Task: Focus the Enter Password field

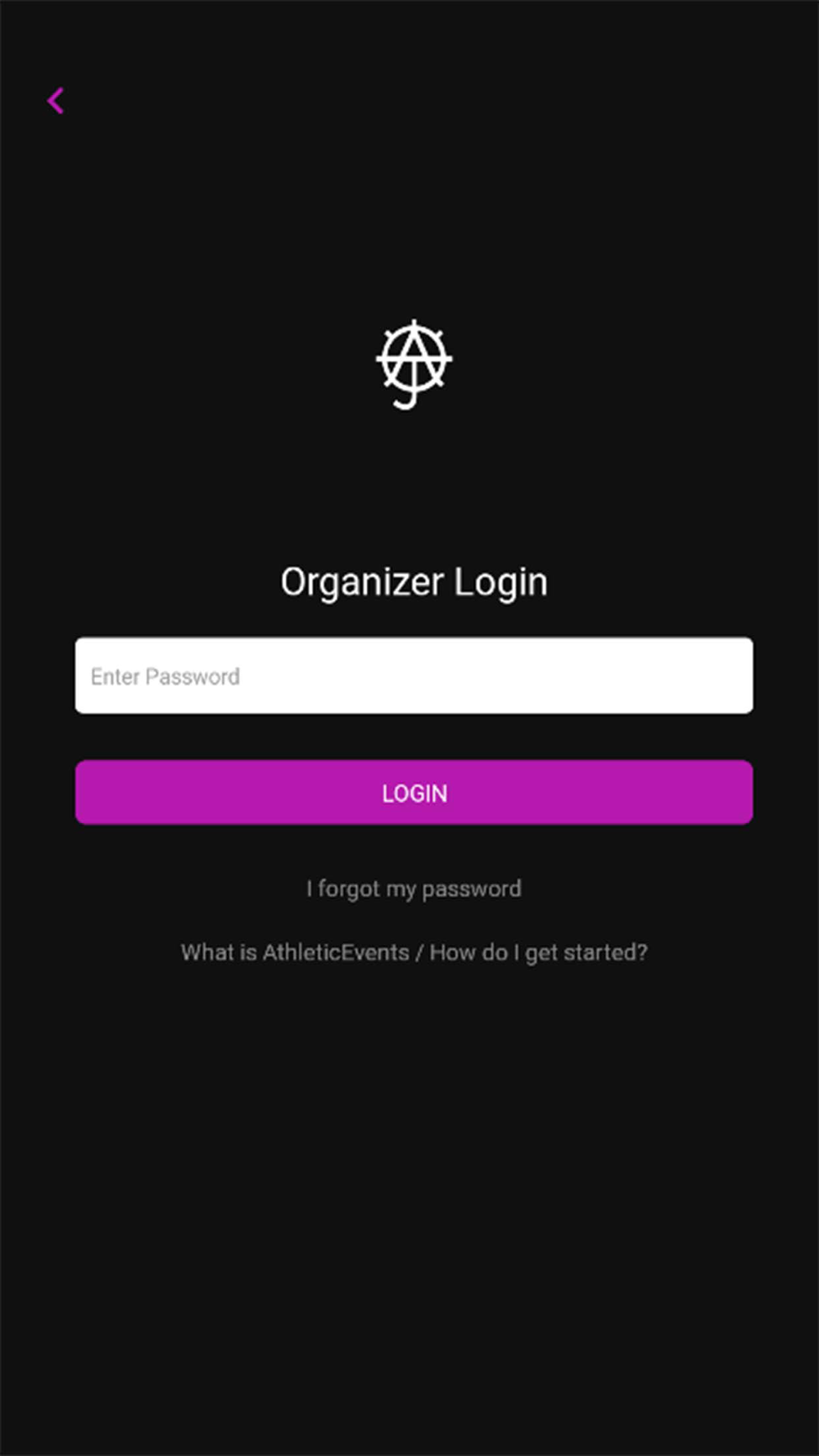Action: click(414, 676)
